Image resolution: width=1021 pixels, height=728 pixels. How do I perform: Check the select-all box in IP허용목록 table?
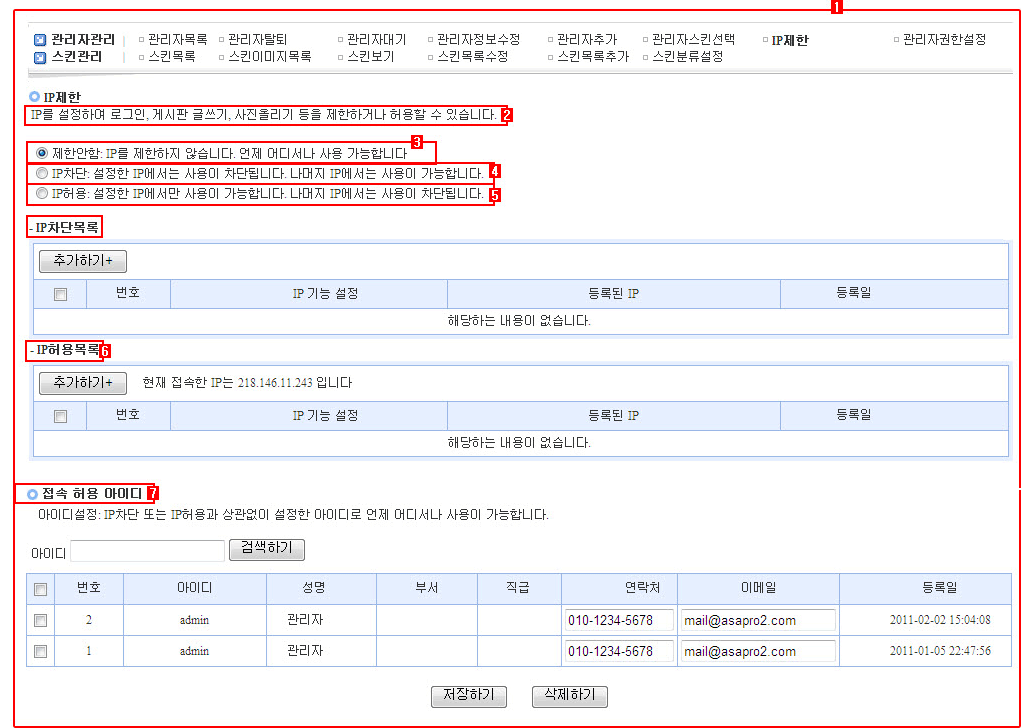[60, 416]
